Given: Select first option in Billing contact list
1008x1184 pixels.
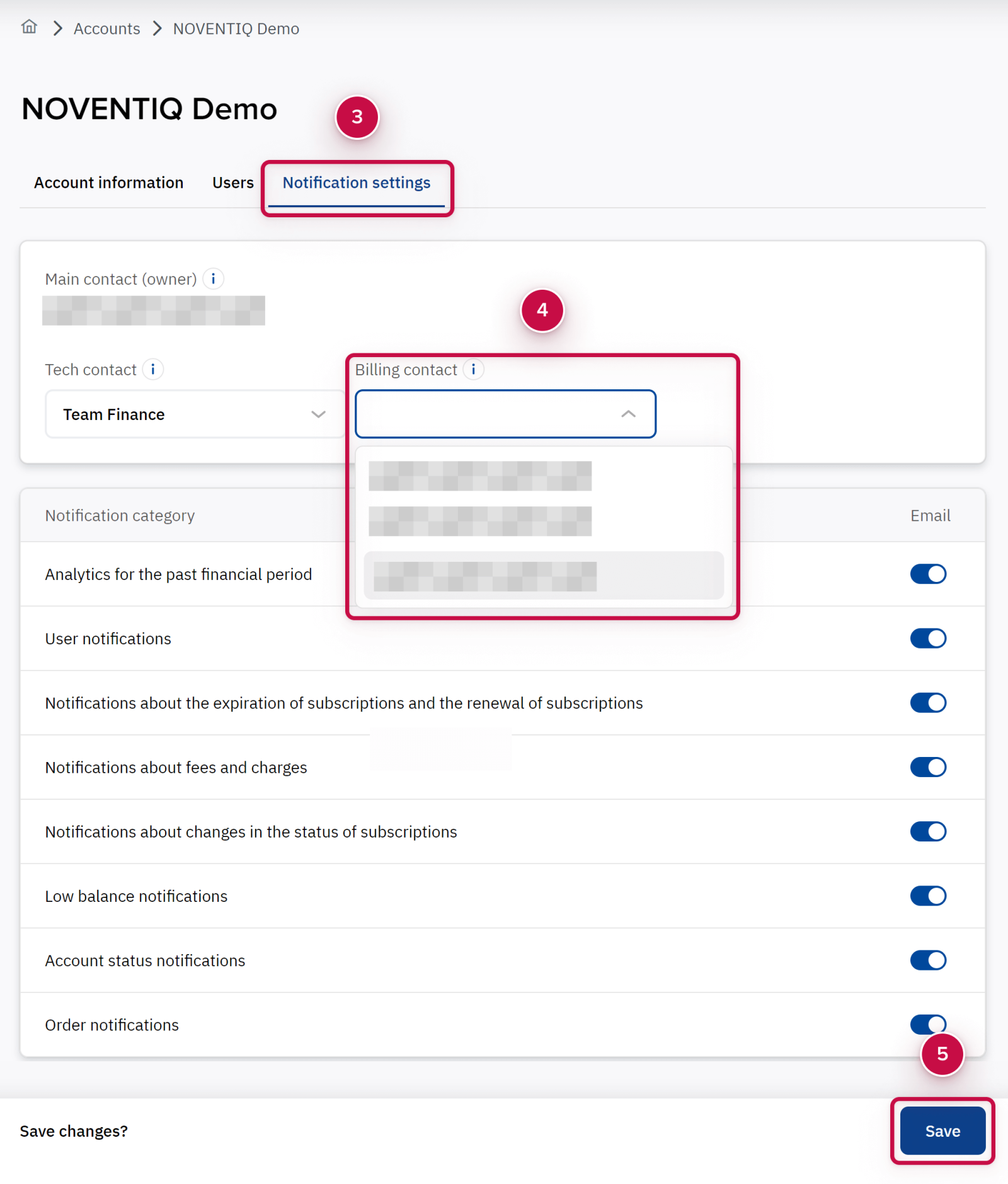Looking at the screenshot, I should [x=480, y=476].
